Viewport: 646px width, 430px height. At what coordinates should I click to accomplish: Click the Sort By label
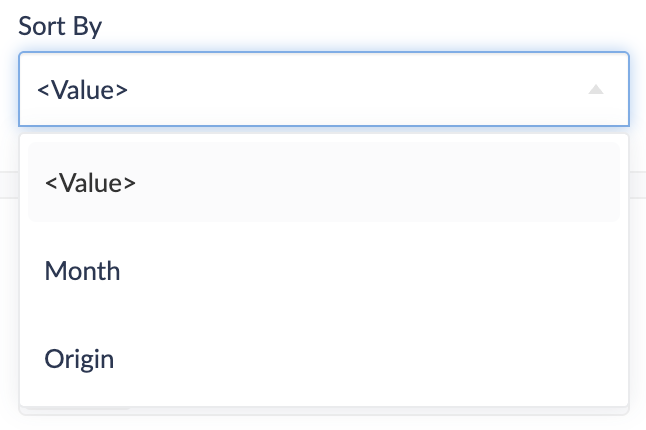[x=60, y=26]
